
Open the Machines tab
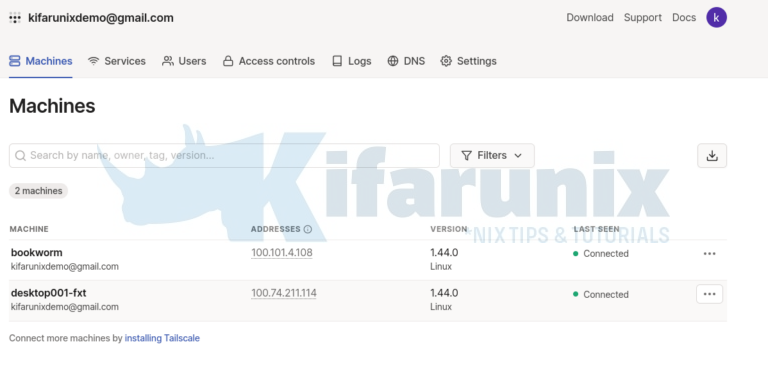[x=41, y=61]
